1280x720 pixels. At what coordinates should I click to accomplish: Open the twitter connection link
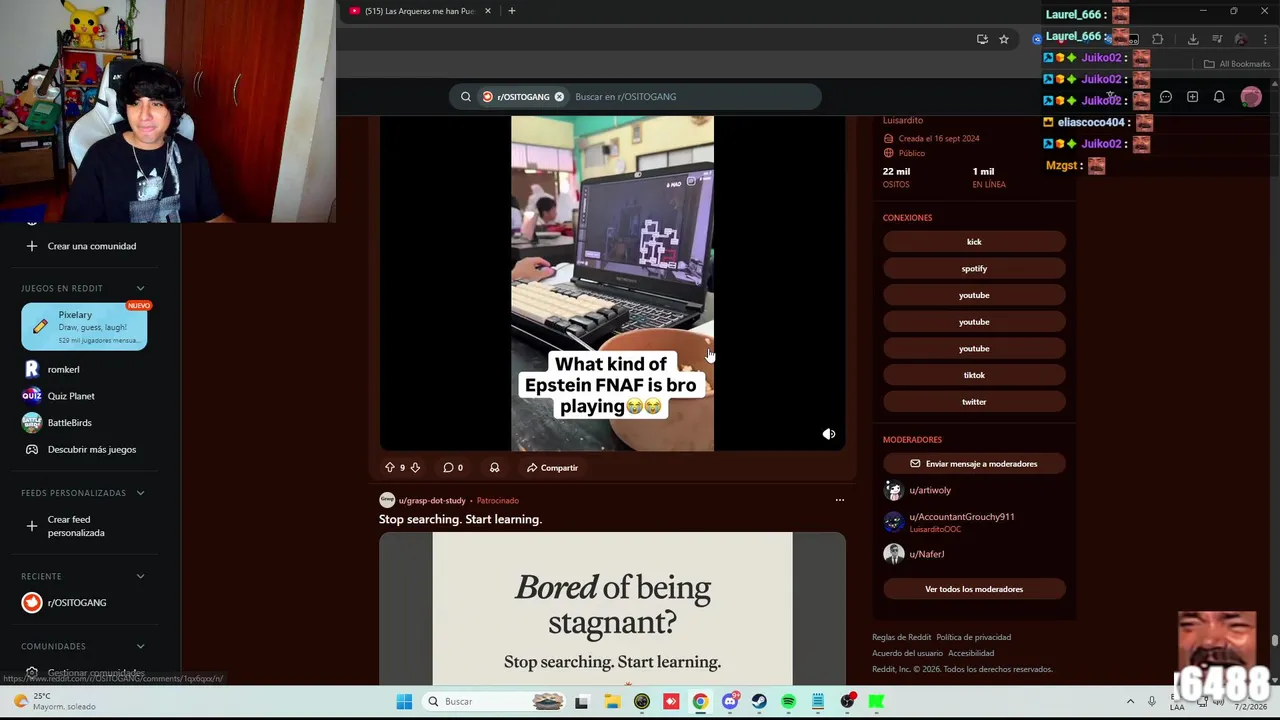(x=974, y=402)
